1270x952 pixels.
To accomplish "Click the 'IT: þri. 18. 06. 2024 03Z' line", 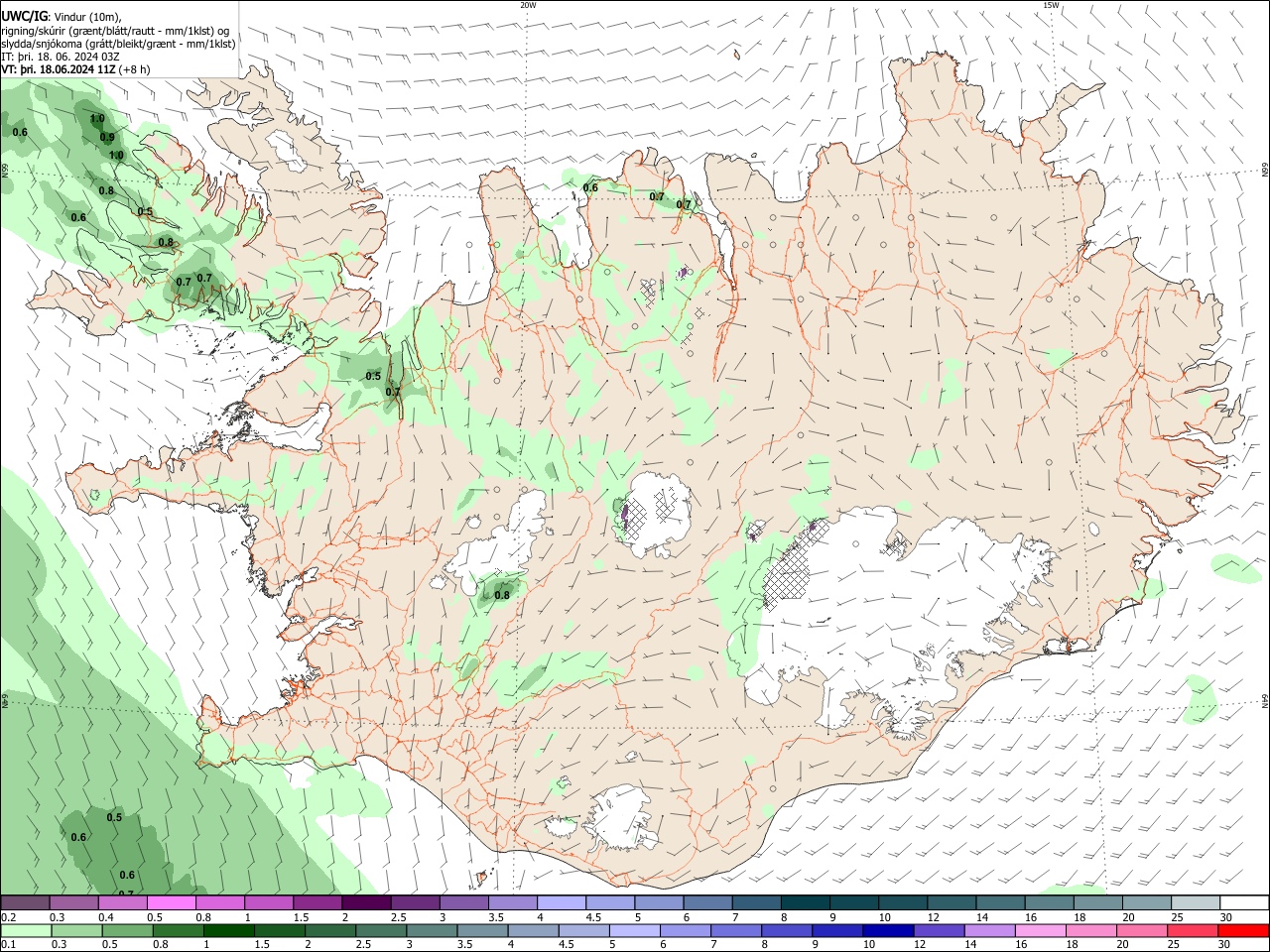I will coord(62,57).
